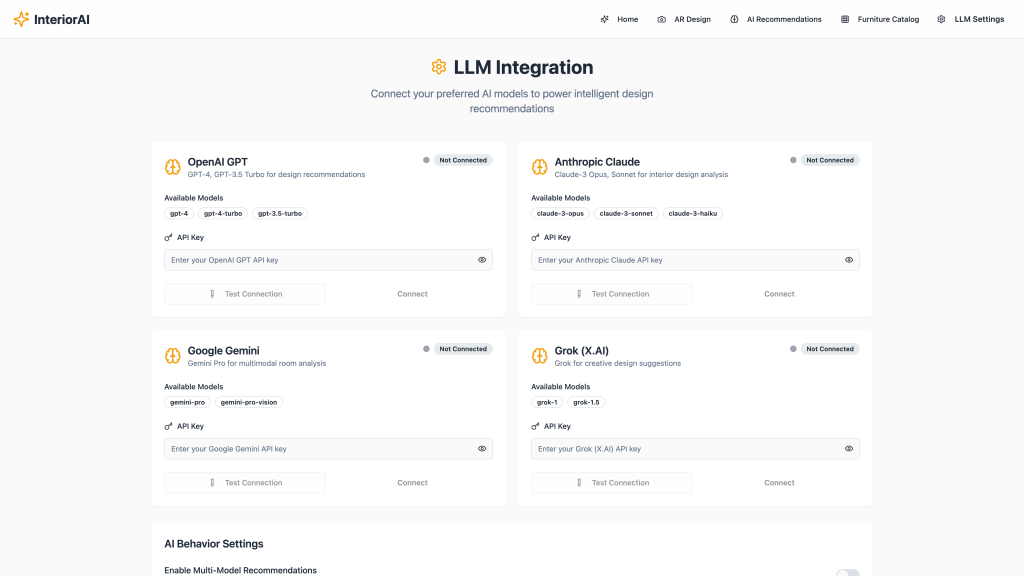The height and width of the screenshot is (576, 1024).
Task: Connect Anthropic Claude
Action: pos(779,294)
